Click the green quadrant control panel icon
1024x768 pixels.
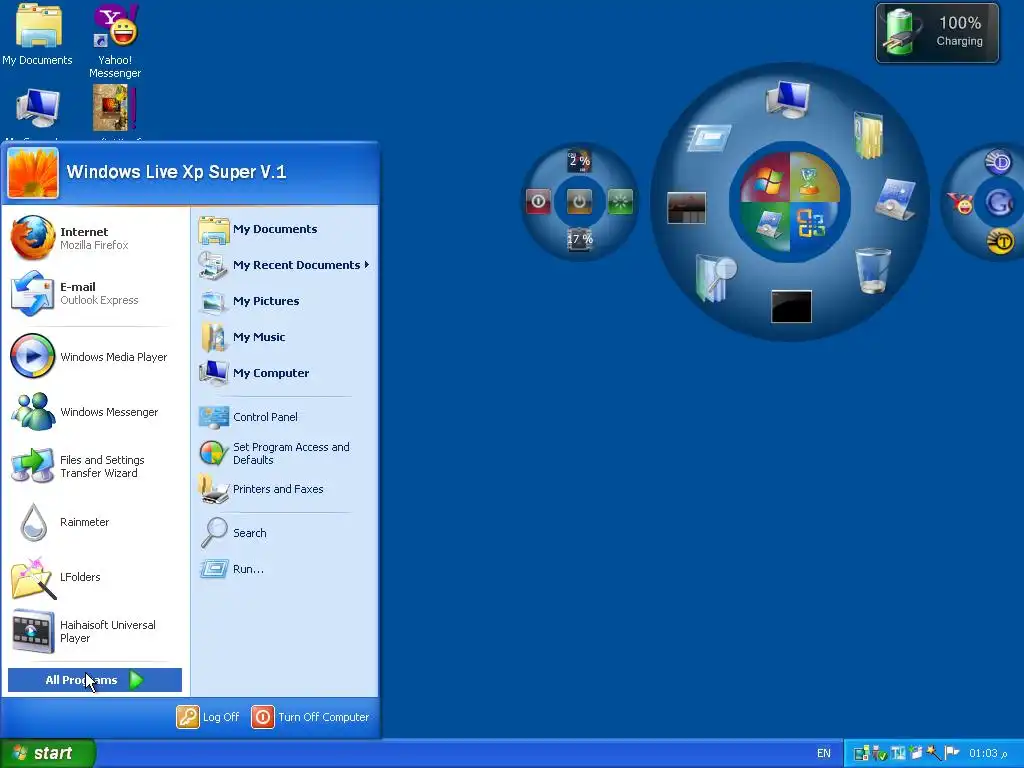point(769,224)
